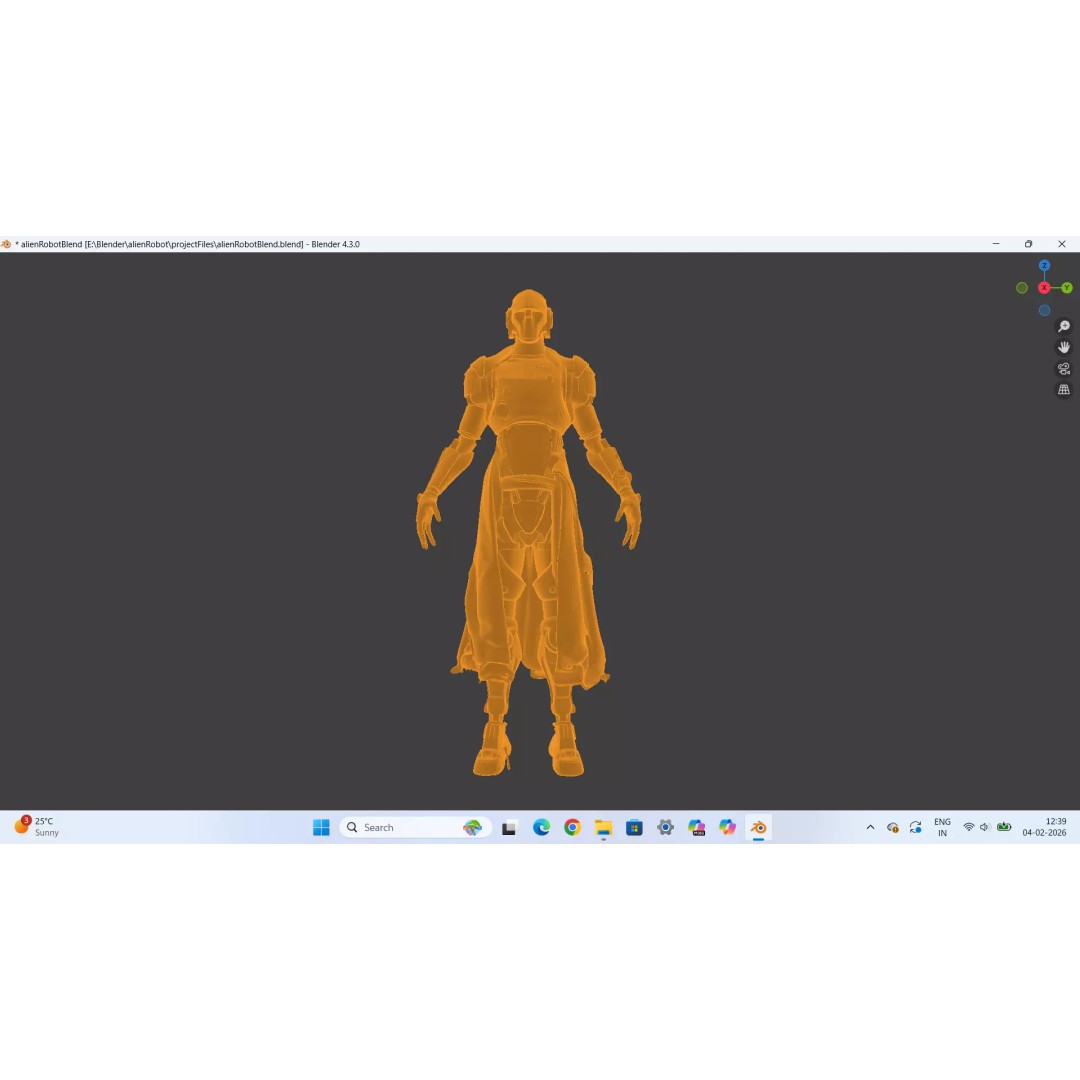1080x1080 pixels.
Task: Switch to camera view using the camera icon
Action: point(1064,368)
